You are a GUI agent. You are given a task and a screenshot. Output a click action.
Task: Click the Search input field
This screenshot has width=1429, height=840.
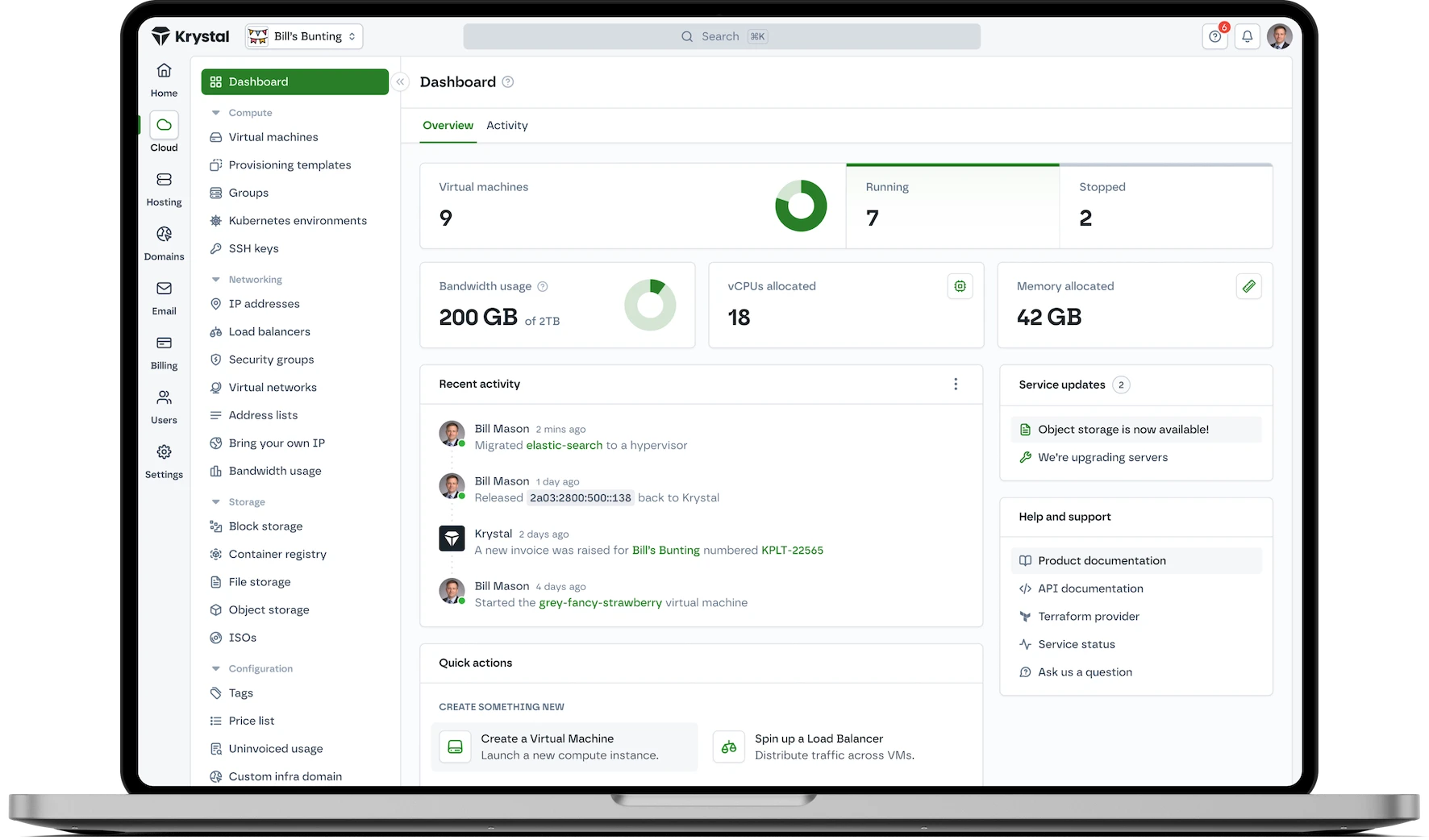pos(721,36)
